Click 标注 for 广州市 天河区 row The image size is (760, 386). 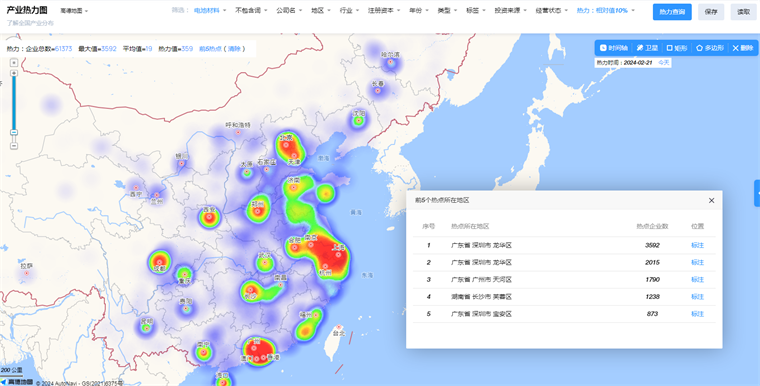(697, 279)
